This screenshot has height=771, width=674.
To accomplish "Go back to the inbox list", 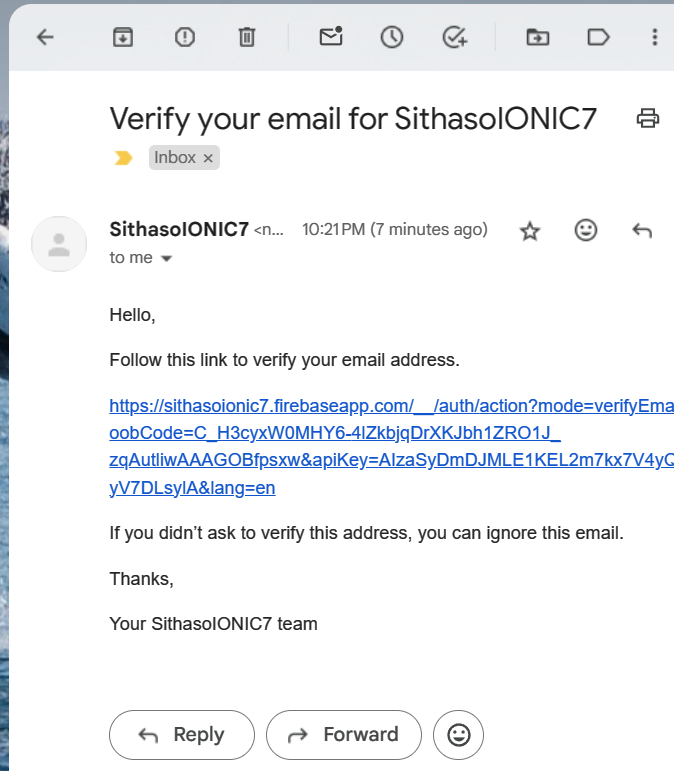I will [45, 37].
